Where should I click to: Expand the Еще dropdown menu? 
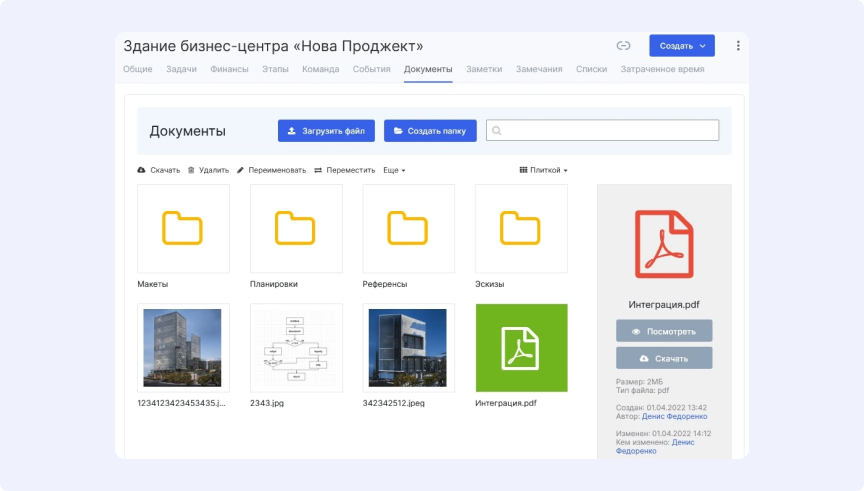(394, 170)
